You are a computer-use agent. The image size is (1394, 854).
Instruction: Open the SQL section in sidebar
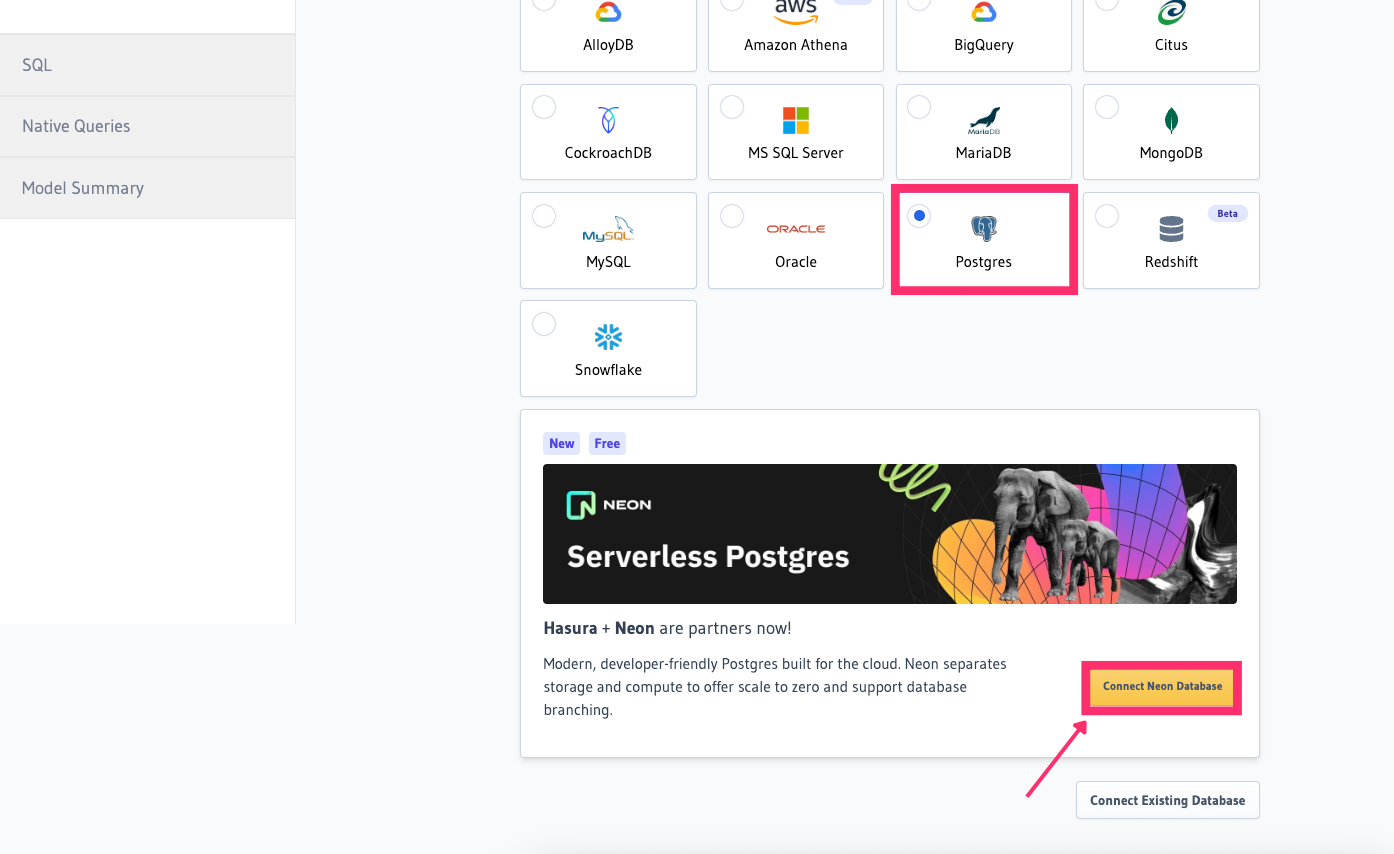(x=36, y=64)
